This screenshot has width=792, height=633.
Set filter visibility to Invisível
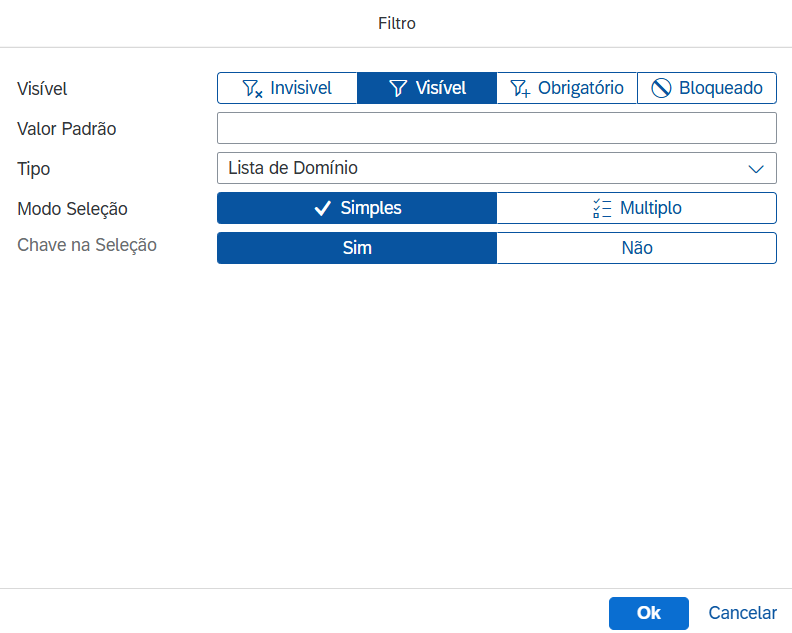(x=287, y=88)
